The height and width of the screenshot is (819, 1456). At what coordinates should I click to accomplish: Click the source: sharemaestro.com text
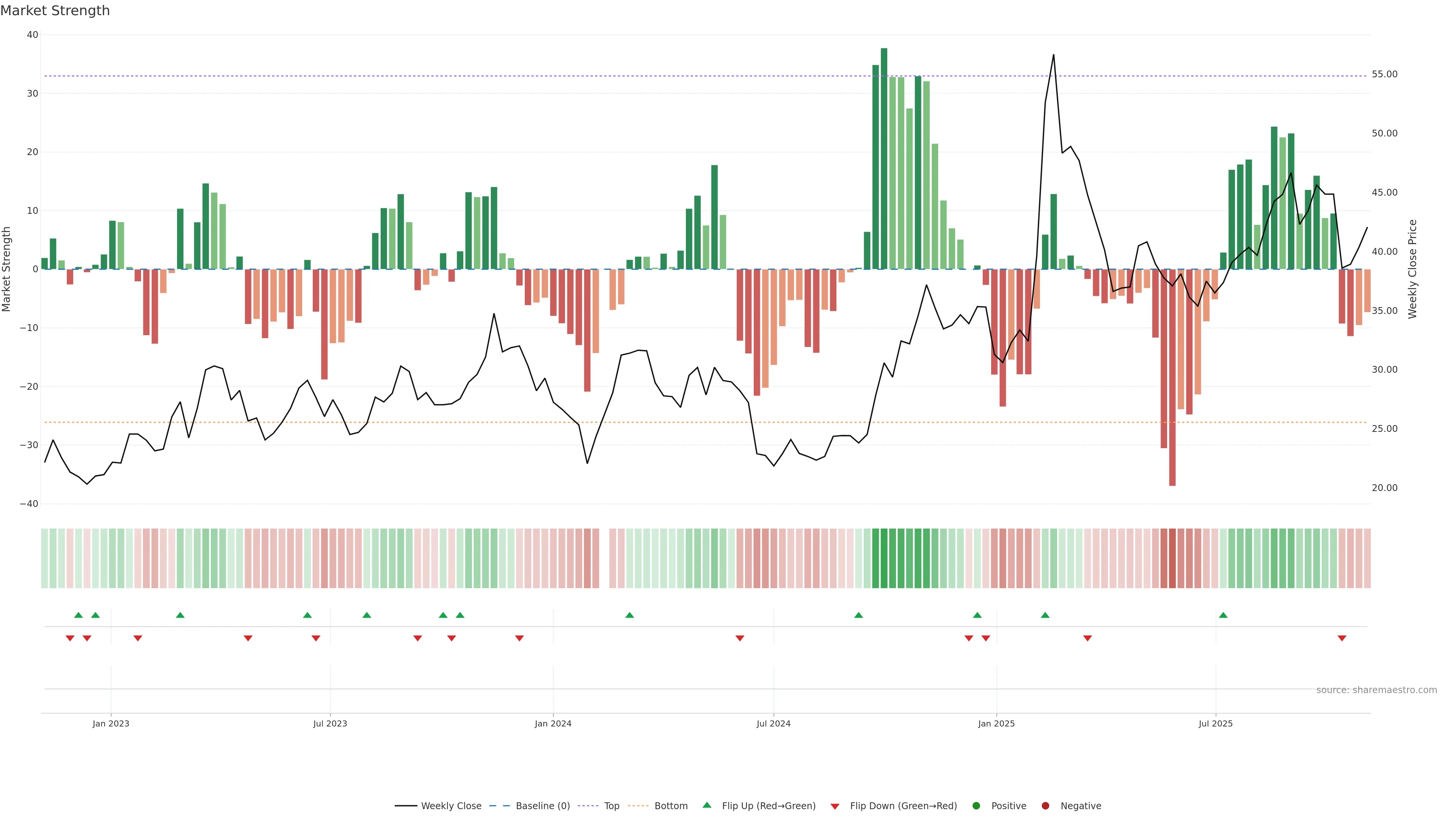[1376, 690]
